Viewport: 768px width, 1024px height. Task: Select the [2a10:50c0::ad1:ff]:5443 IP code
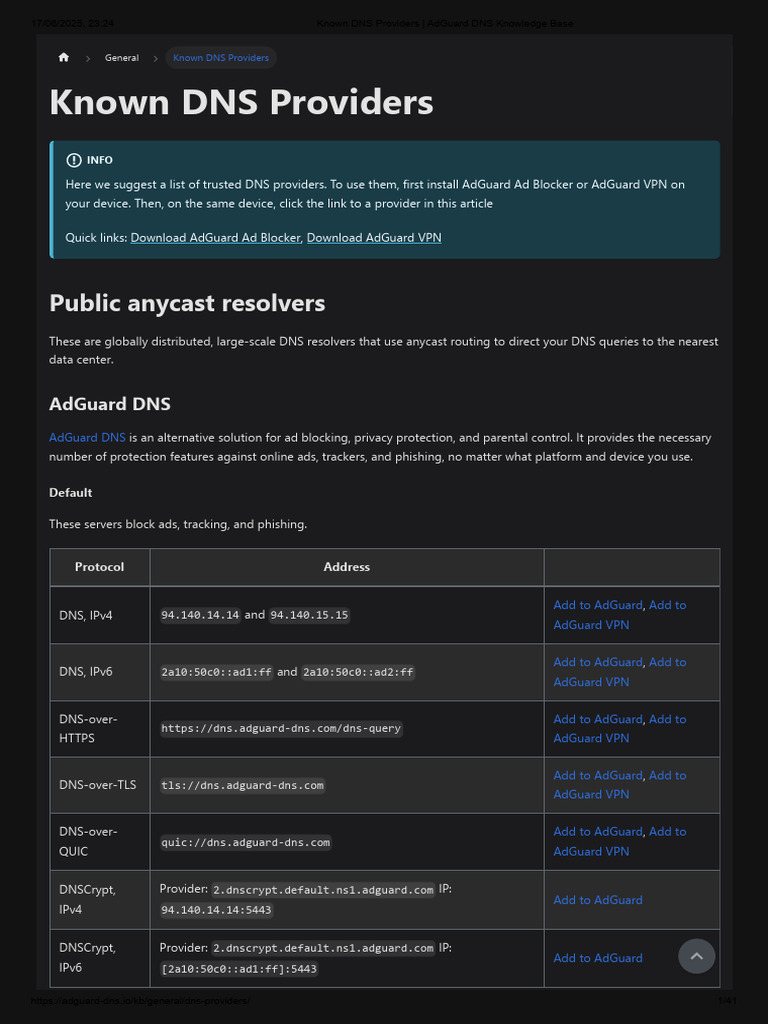239,968
